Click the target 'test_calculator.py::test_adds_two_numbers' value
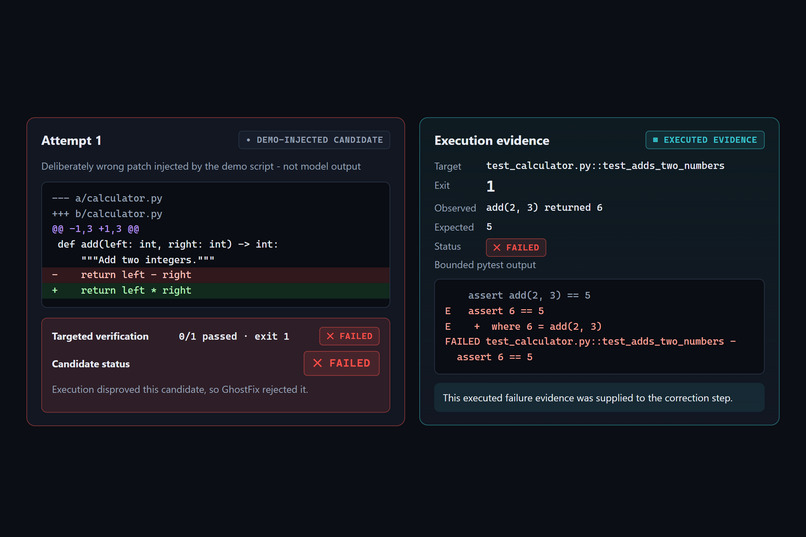 (605, 165)
